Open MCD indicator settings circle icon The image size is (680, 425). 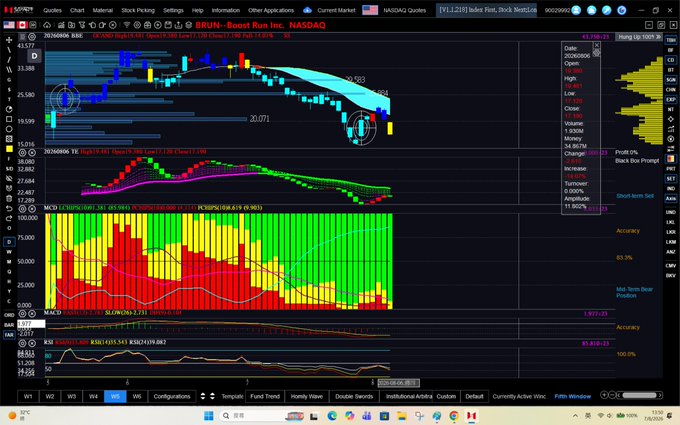(22, 209)
